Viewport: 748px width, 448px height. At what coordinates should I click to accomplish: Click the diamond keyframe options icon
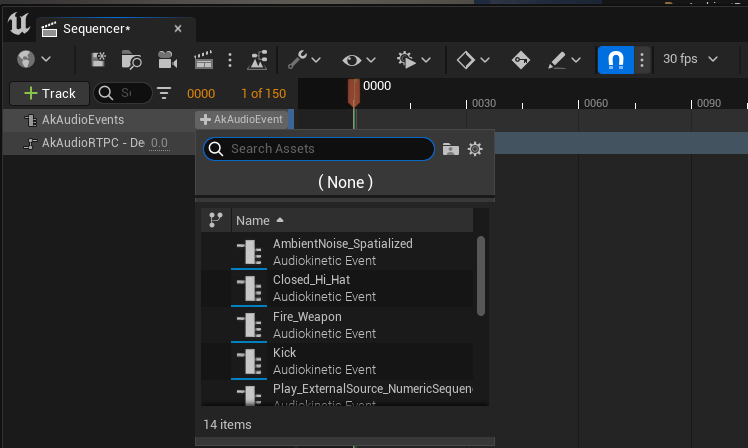point(465,60)
